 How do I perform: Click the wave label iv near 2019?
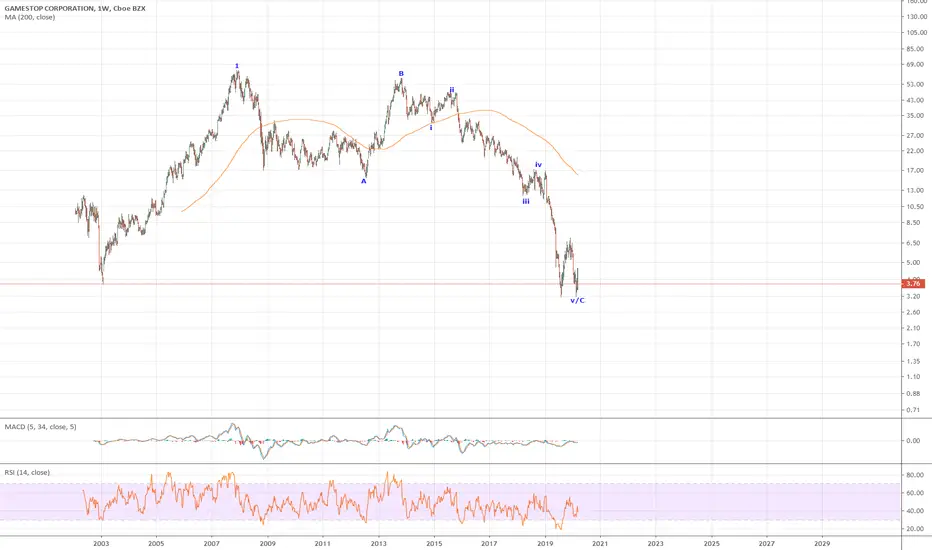pyautogui.click(x=538, y=165)
